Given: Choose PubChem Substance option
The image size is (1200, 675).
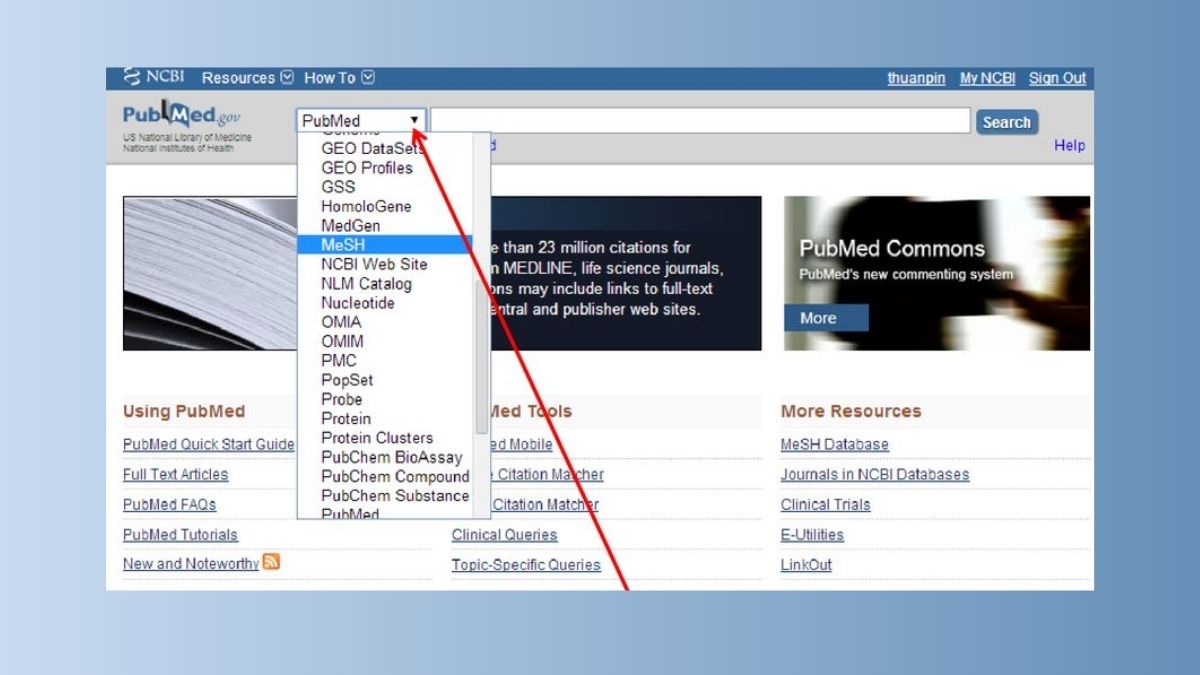Looking at the screenshot, I should click(395, 496).
